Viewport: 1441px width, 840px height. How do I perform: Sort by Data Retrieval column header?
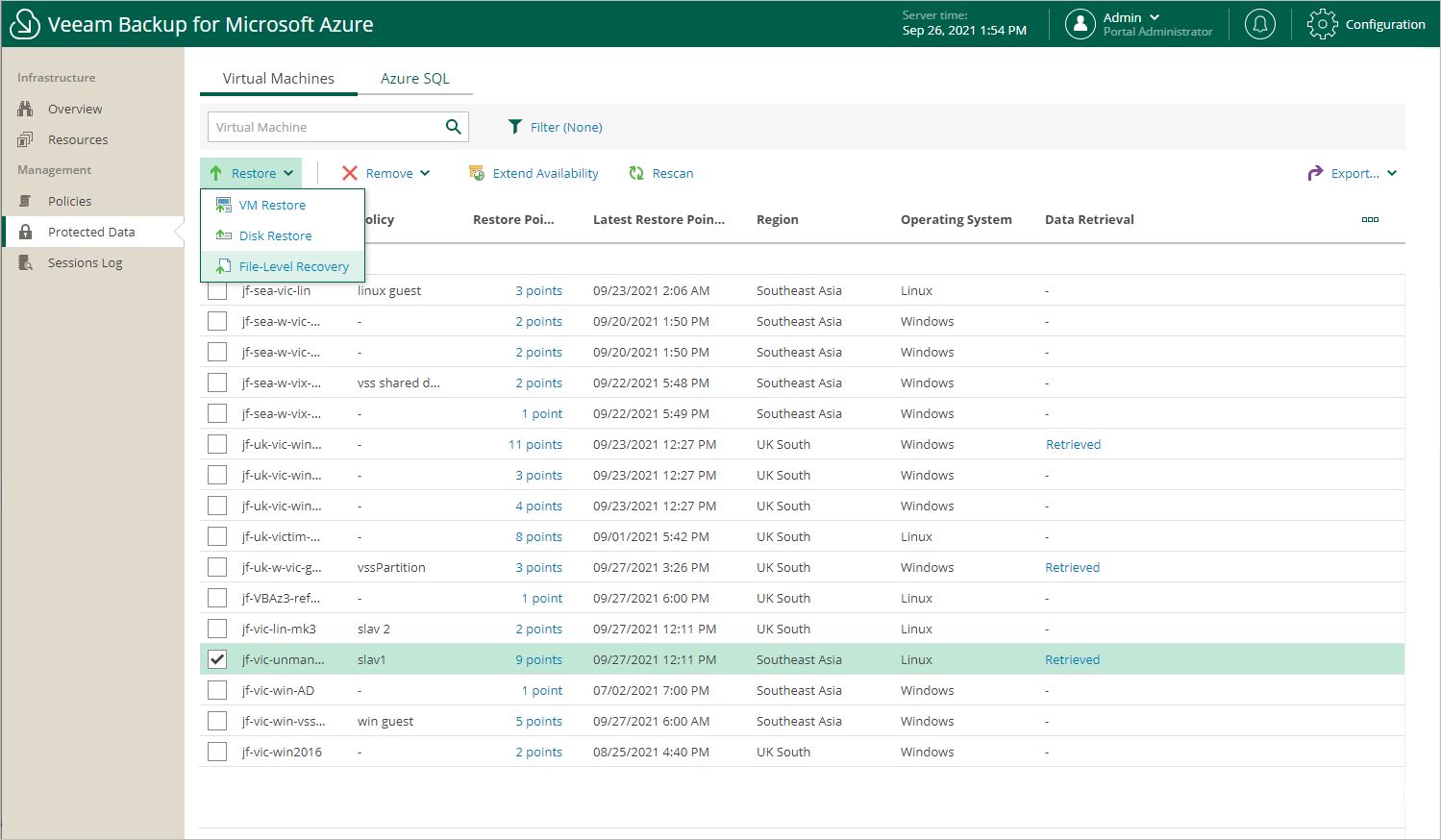pos(1089,219)
